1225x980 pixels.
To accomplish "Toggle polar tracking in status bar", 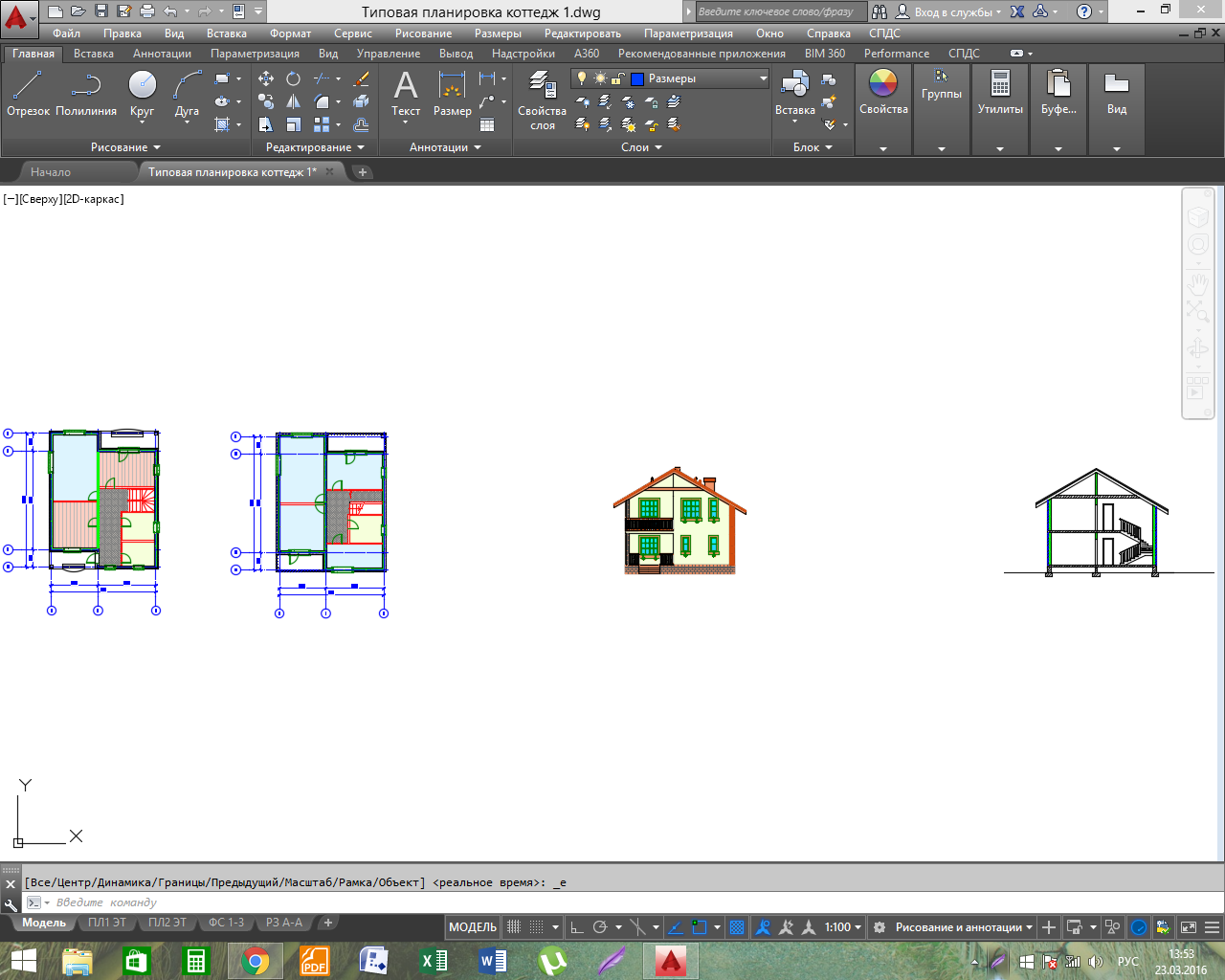I will click(600, 926).
